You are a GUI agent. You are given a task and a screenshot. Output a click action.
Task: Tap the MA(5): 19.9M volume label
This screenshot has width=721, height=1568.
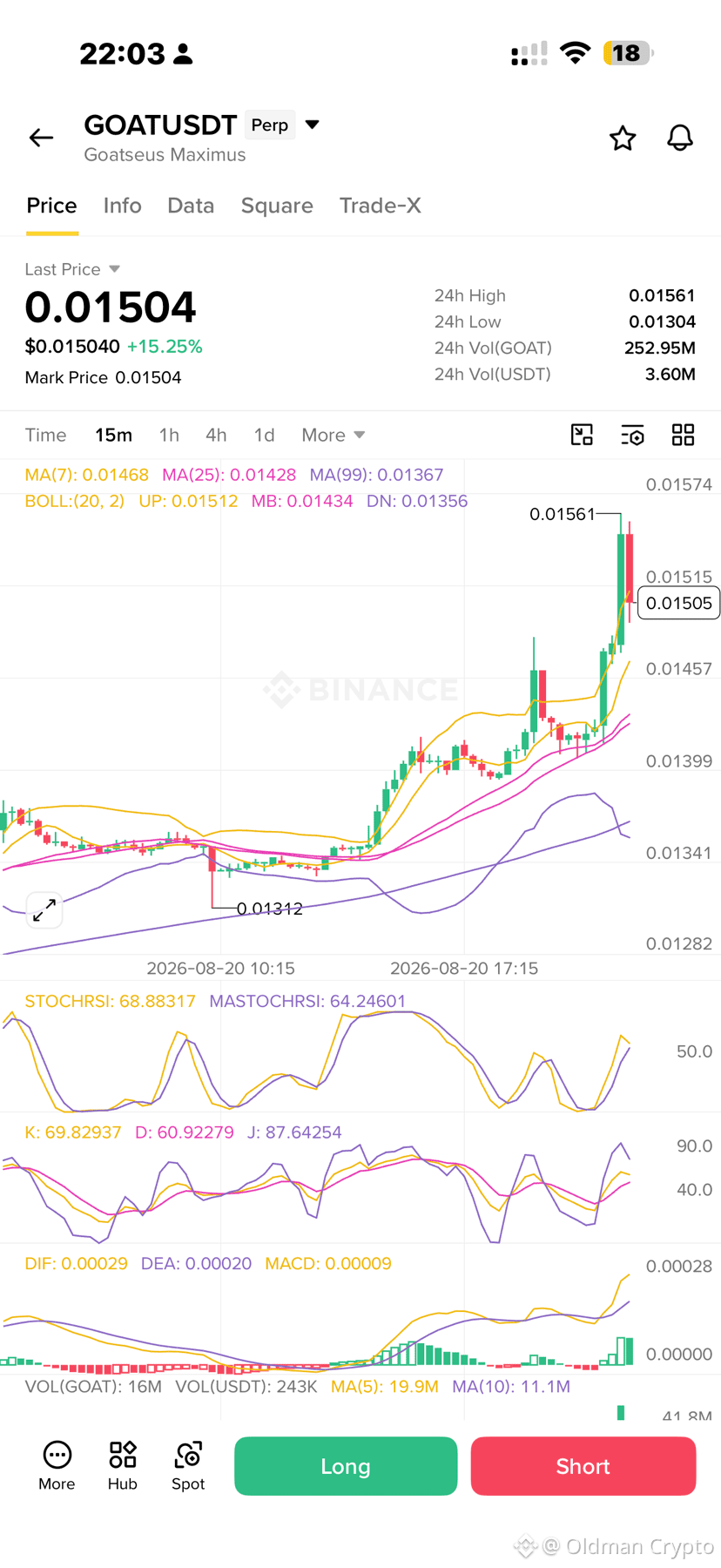pos(385,1386)
